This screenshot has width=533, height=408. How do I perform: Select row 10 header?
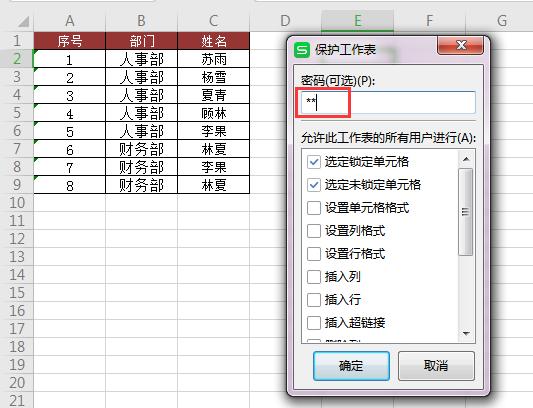pos(17,203)
